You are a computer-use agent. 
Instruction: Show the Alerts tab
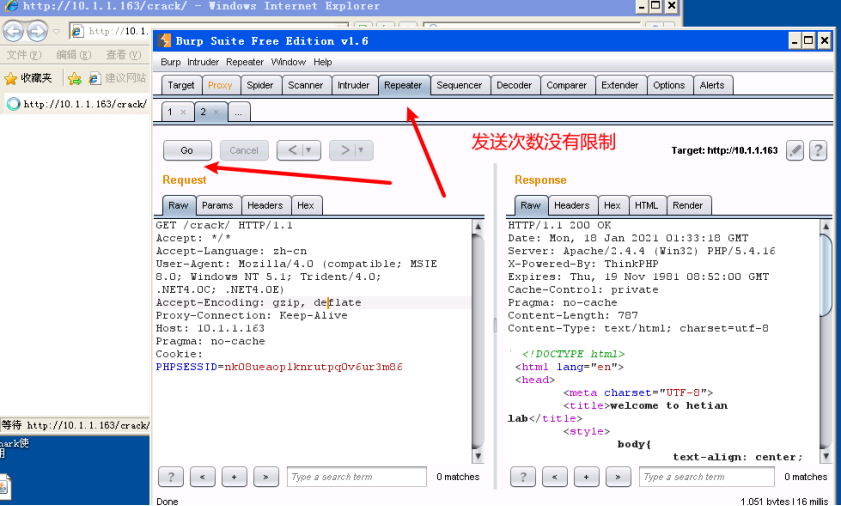[x=712, y=85]
